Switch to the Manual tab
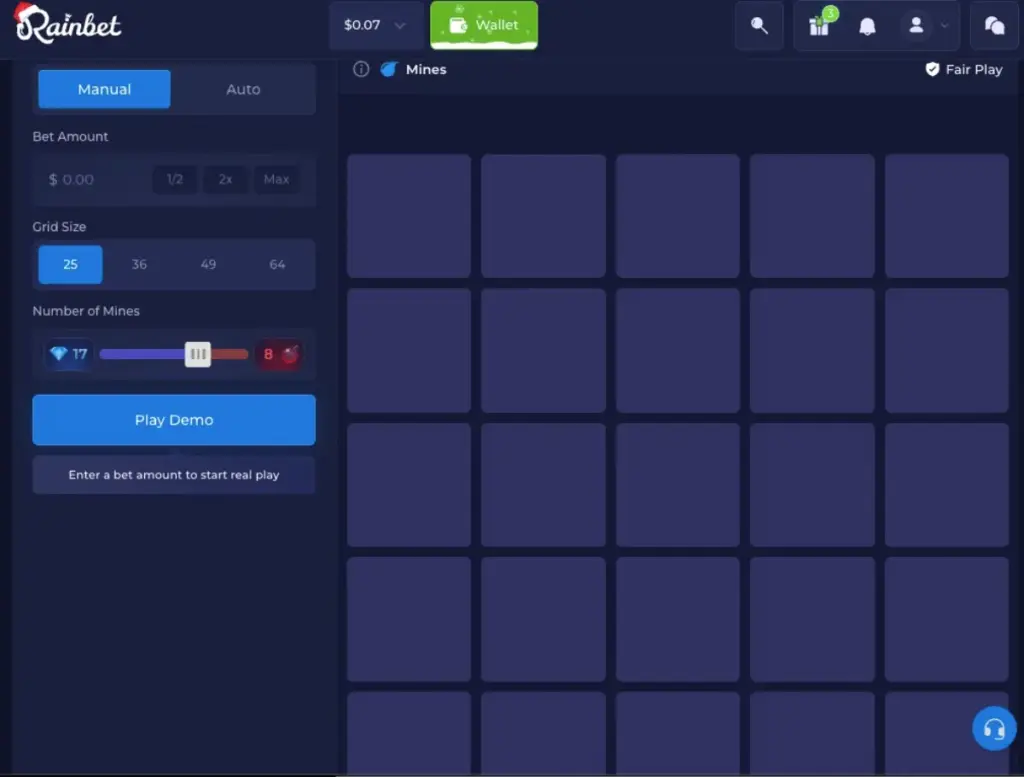Screen dimensions: 1024x777 [x=104, y=89]
